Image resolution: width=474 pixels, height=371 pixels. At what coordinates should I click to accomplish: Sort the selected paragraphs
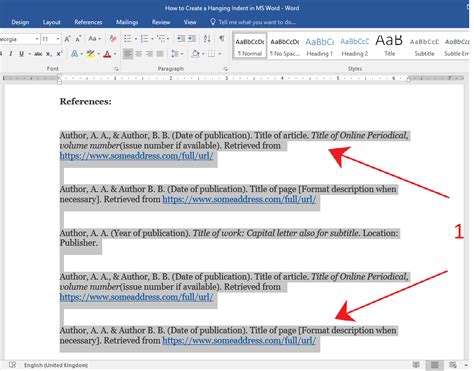(x=207, y=39)
